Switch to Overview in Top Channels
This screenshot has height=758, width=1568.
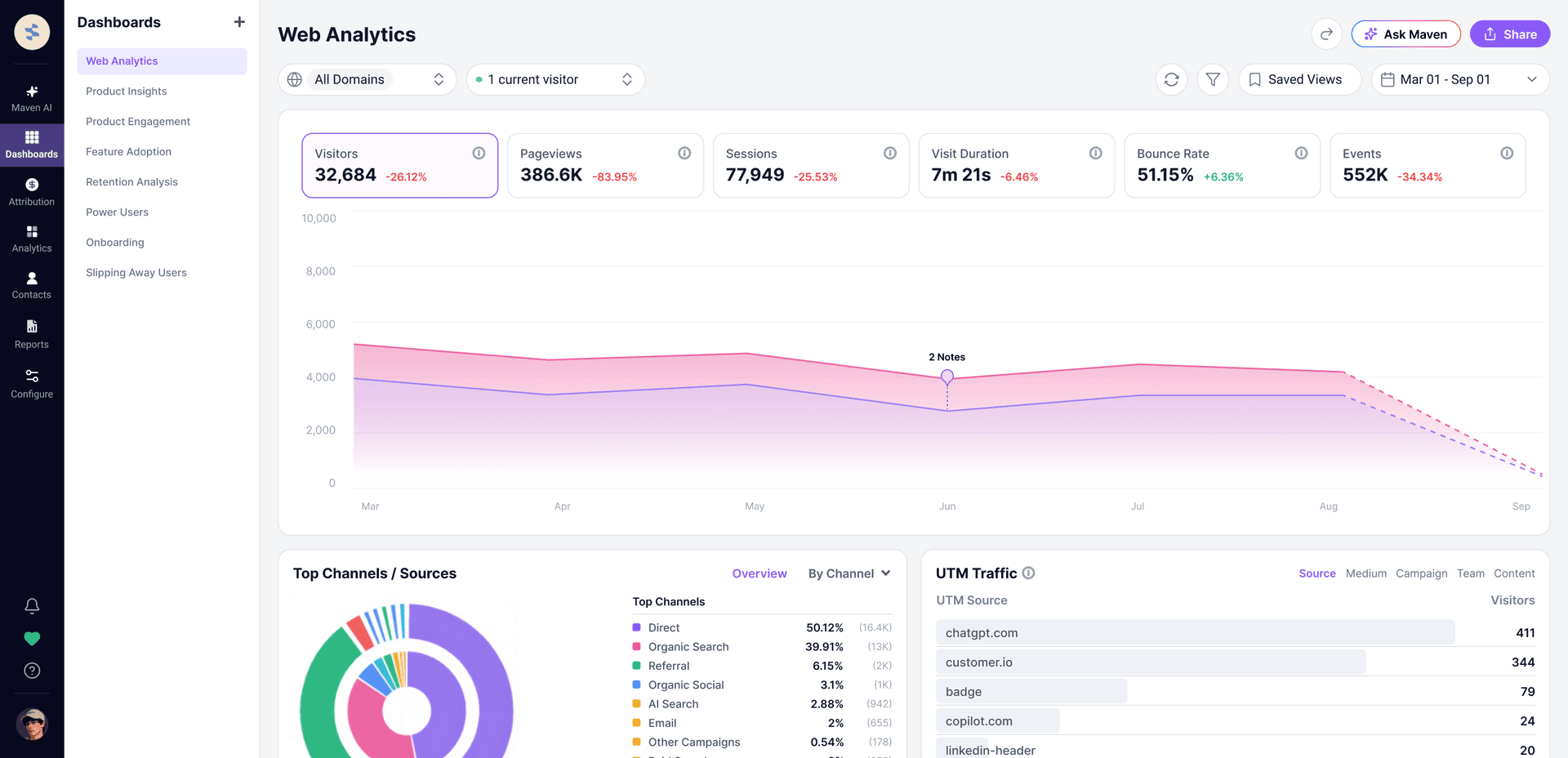[x=759, y=573]
